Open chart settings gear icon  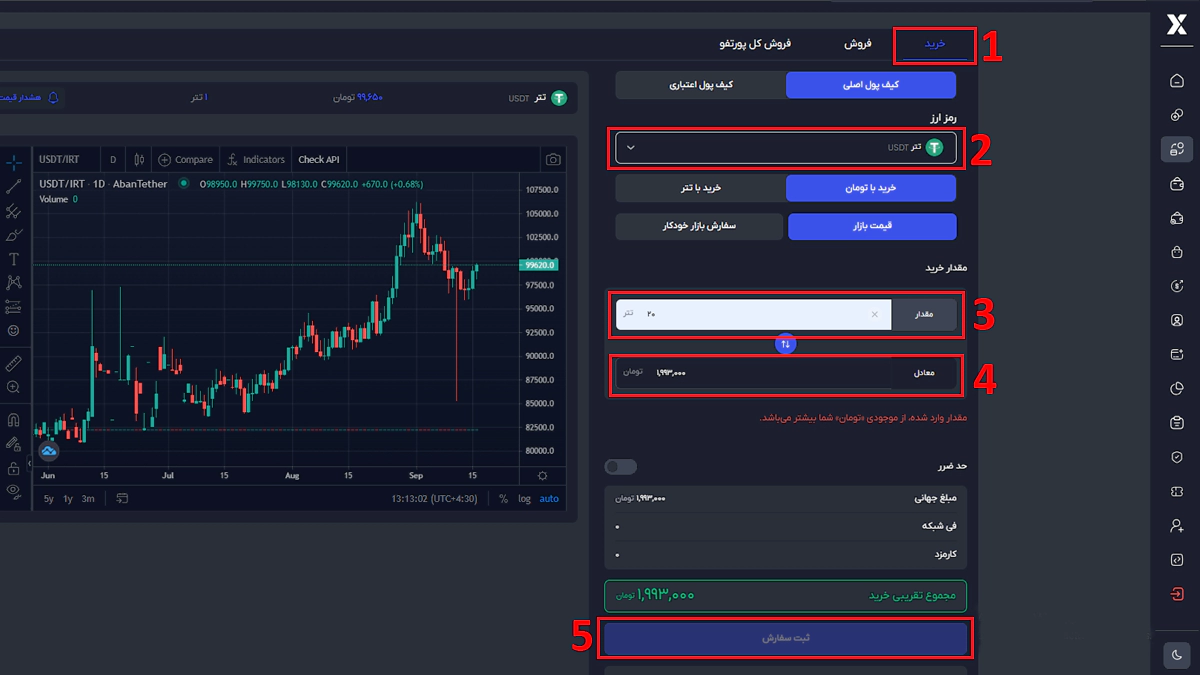coord(543,476)
